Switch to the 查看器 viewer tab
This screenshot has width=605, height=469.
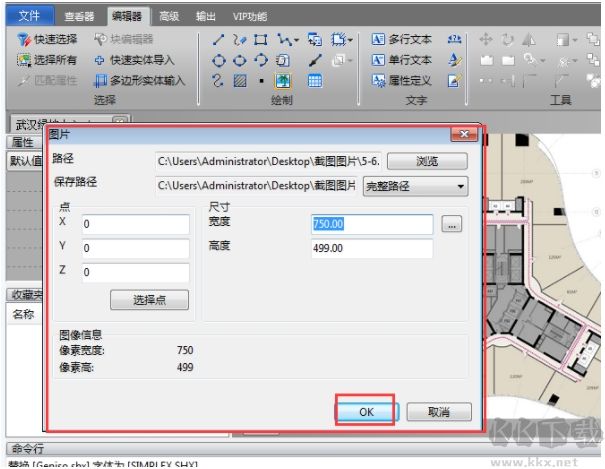point(79,16)
